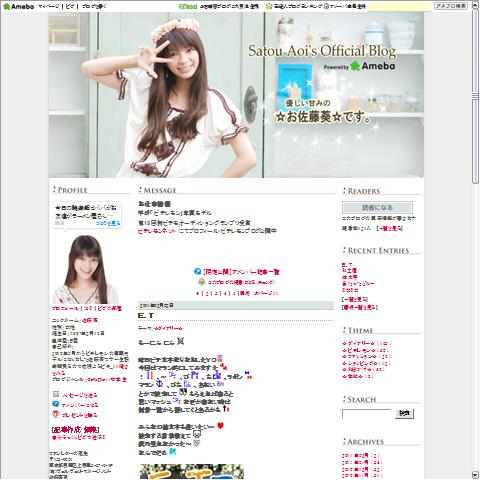Image resolution: width=480 pixels, height=480 pixels.
Task: Click the scrollbar down arrow
Action: tap(476, 475)
